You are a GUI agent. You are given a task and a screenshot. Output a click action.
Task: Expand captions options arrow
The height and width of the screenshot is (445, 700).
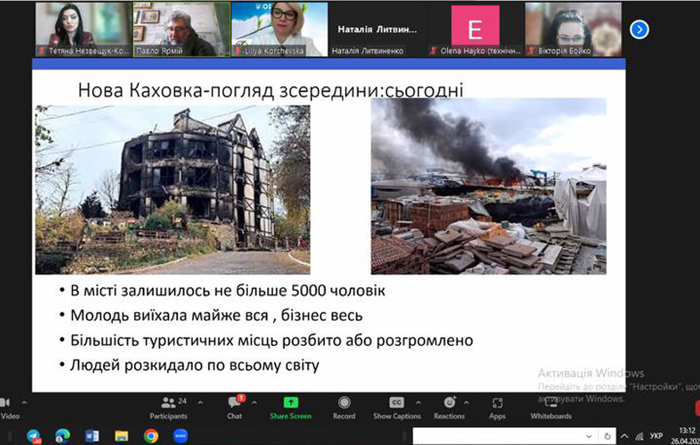click(x=418, y=403)
